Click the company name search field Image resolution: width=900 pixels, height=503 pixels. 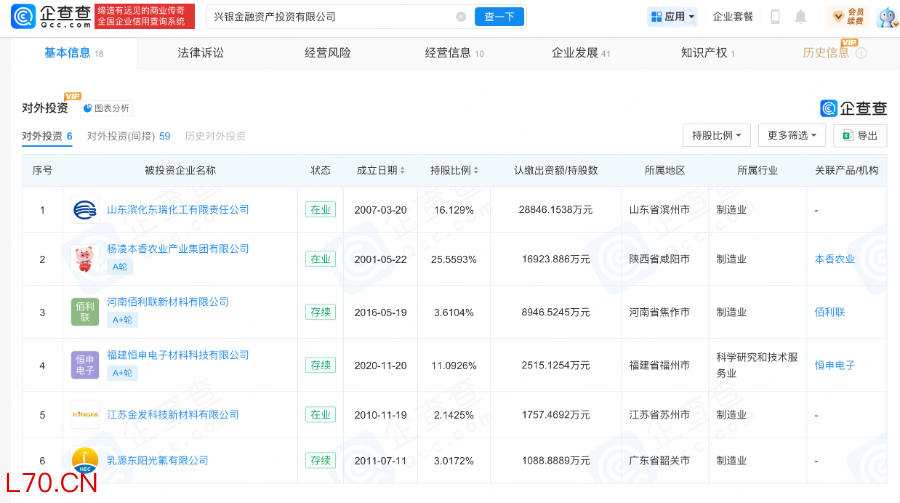click(330, 17)
